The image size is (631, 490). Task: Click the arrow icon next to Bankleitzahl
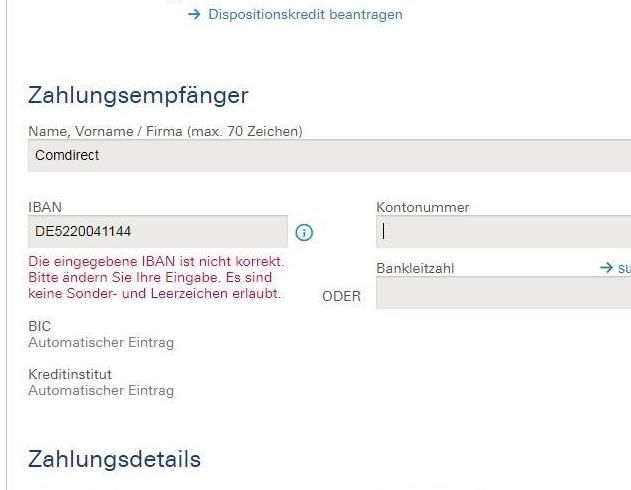(x=606, y=268)
